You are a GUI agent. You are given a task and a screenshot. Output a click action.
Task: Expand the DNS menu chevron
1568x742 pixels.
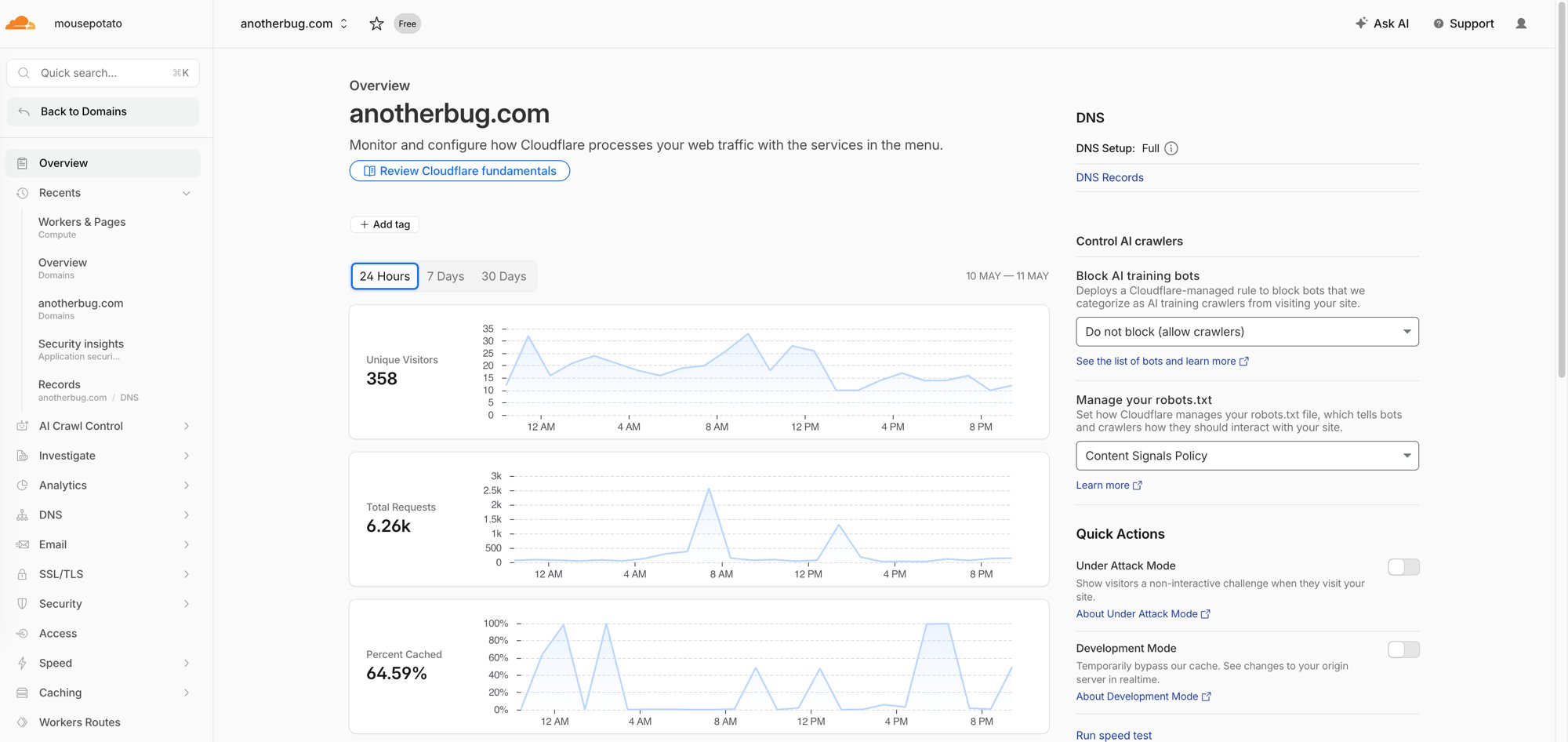coord(187,515)
